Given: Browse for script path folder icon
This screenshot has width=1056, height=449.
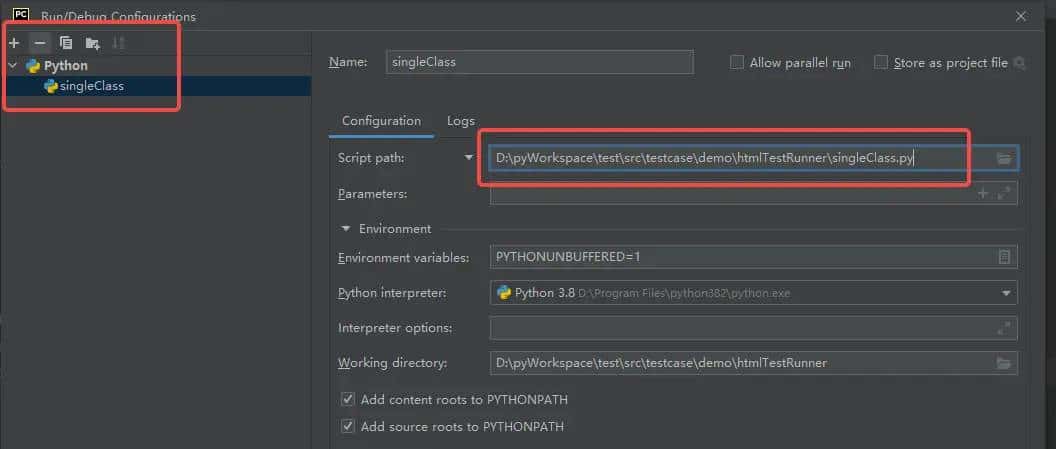Looking at the screenshot, I should [x=1004, y=159].
